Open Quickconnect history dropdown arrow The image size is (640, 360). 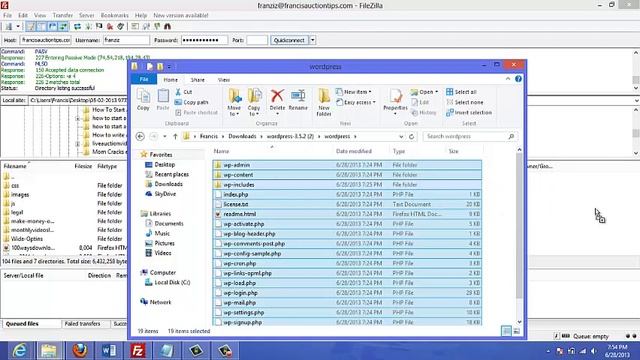coord(313,40)
